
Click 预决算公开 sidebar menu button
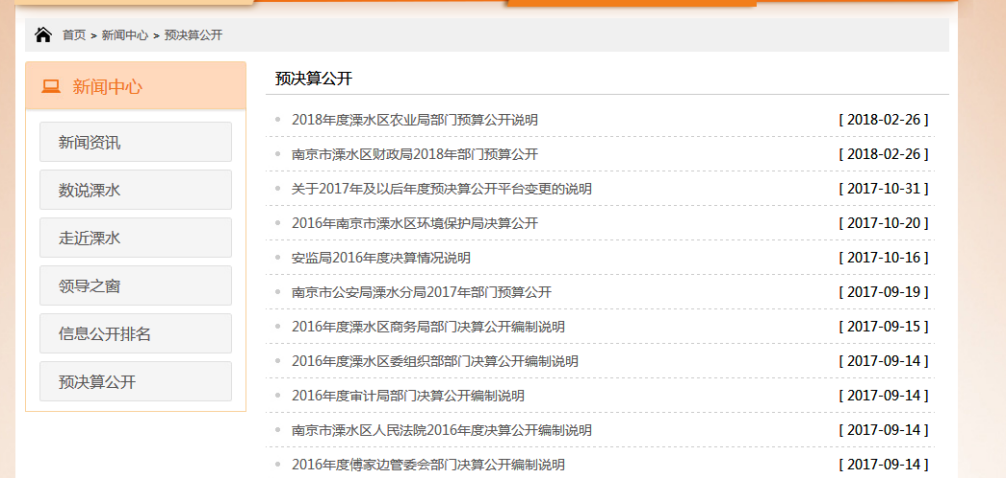tap(135, 382)
